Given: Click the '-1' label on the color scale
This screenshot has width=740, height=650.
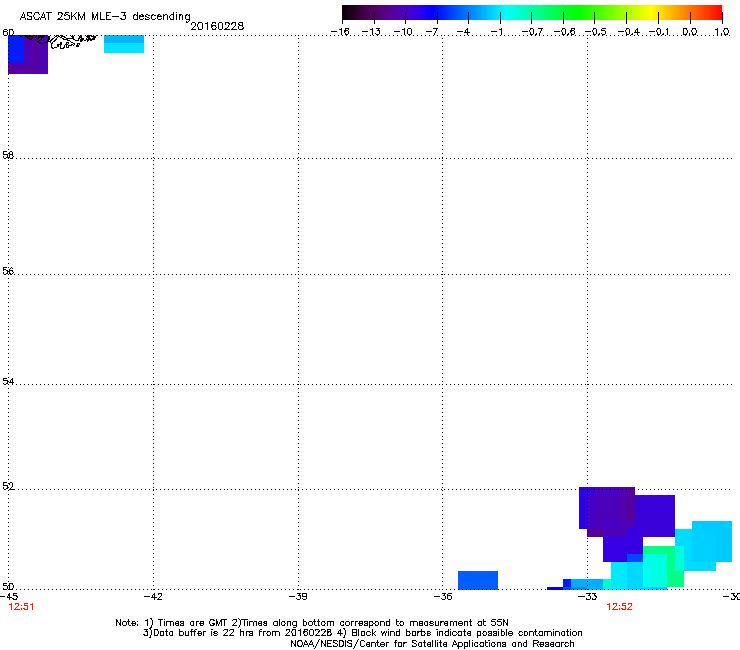Looking at the screenshot, I should 496,32.
